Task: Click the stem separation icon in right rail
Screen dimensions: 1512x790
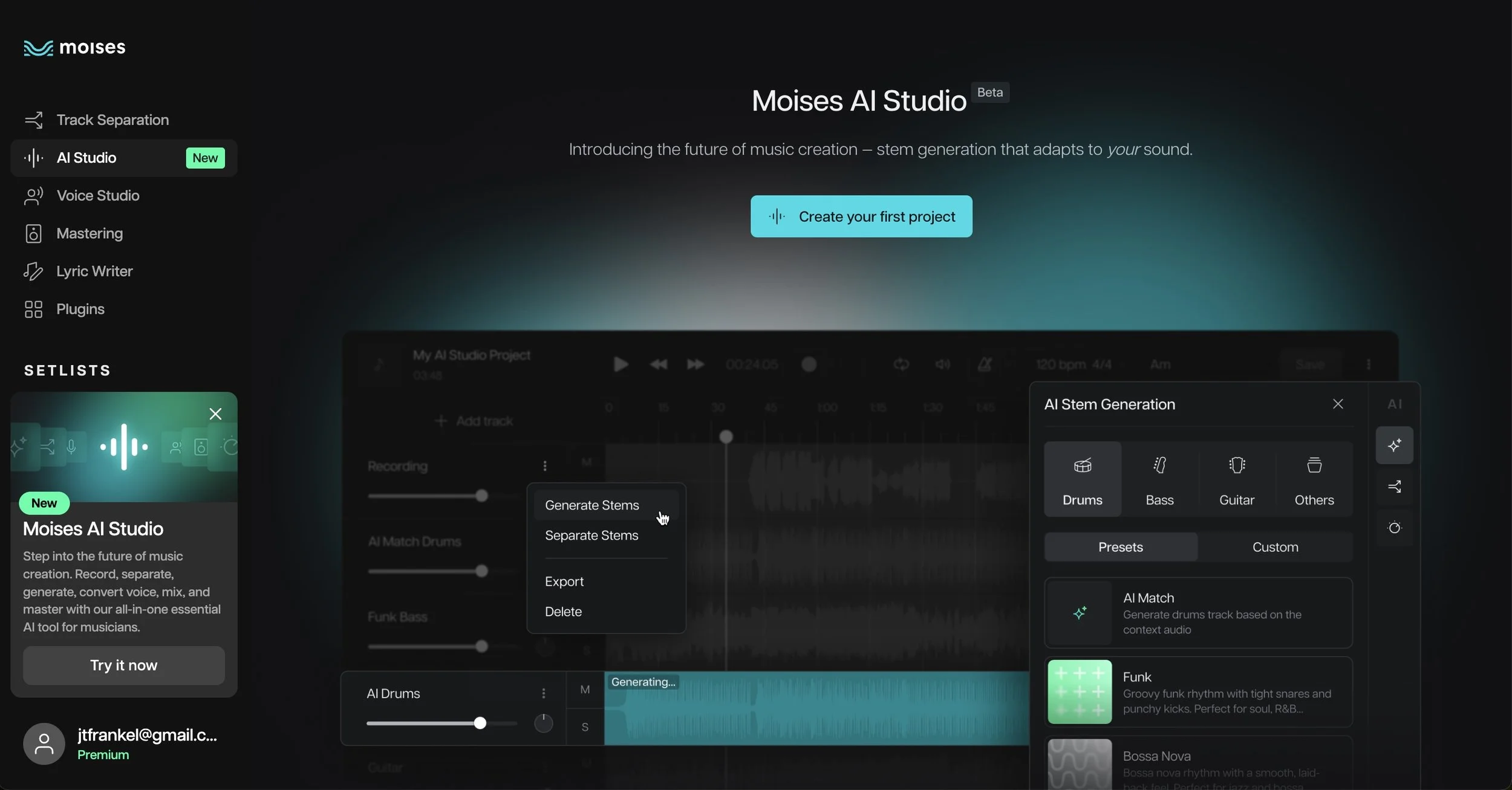Action: [x=1395, y=487]
